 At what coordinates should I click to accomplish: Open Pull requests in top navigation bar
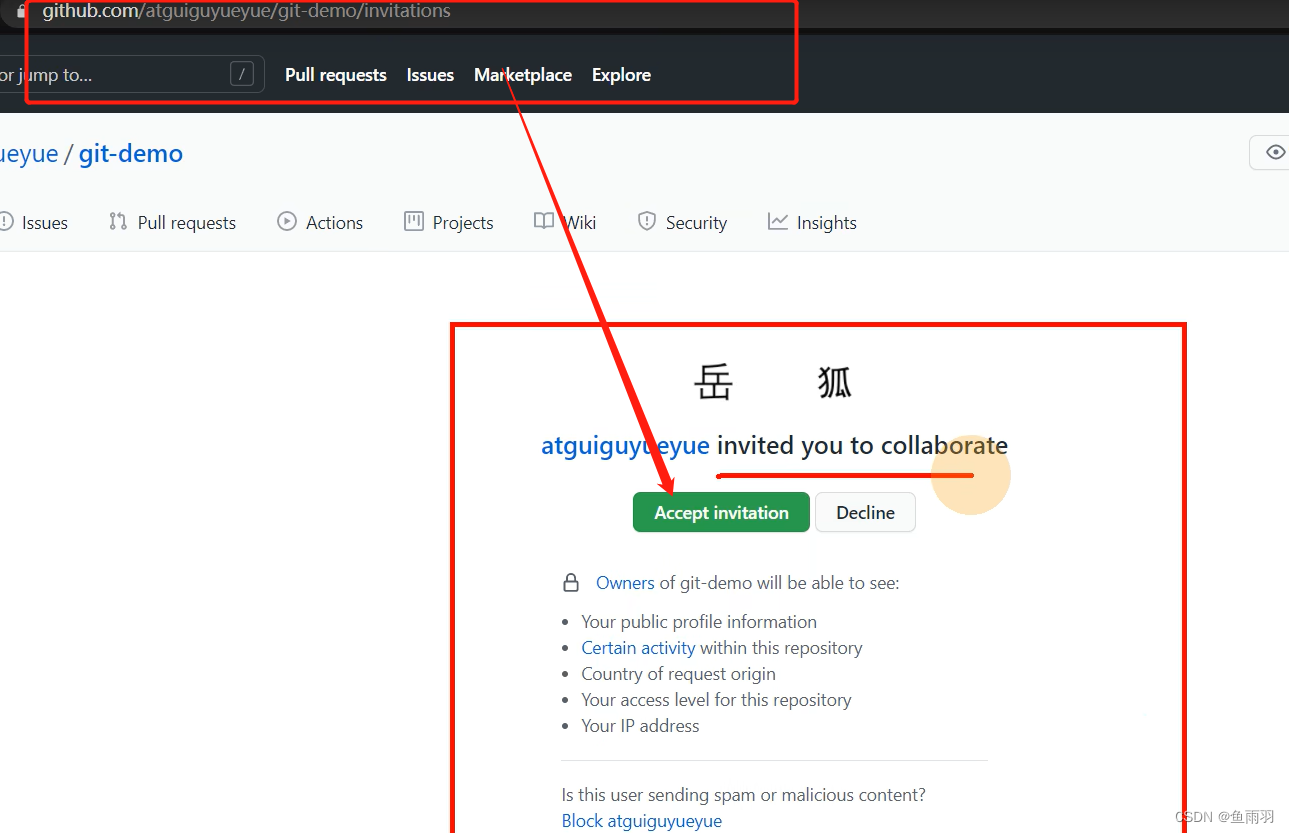click(x=336, y=75)
